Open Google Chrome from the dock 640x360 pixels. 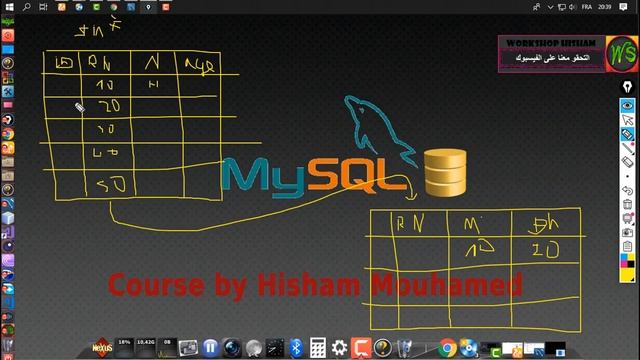tap(447, 348)
